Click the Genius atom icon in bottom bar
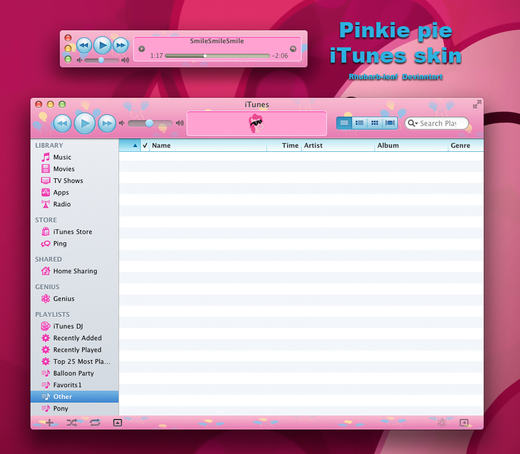The width and height of the screenshot is (520, 454). (x=442, y=423)
